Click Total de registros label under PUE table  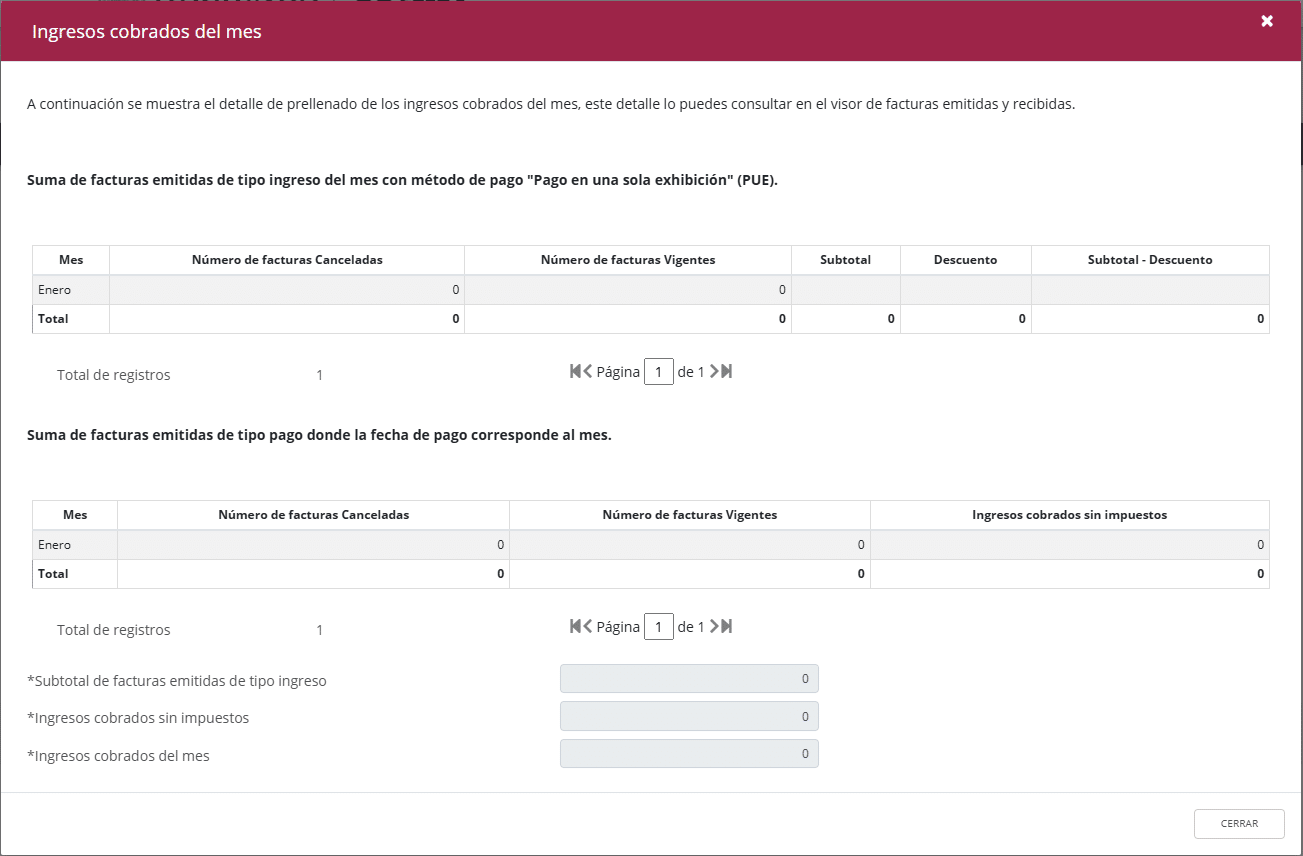click(114, 375)
